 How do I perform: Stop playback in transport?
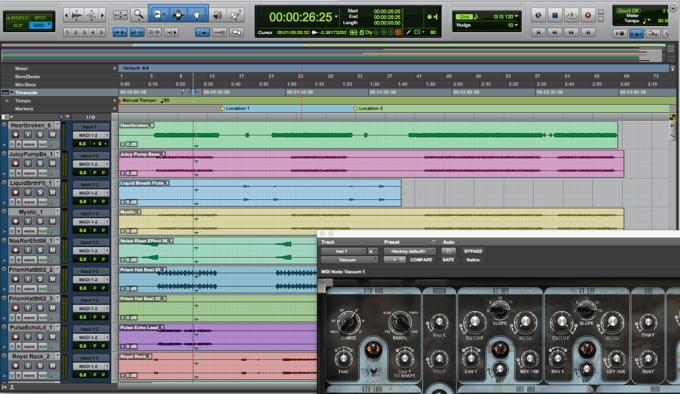point(555,15)
